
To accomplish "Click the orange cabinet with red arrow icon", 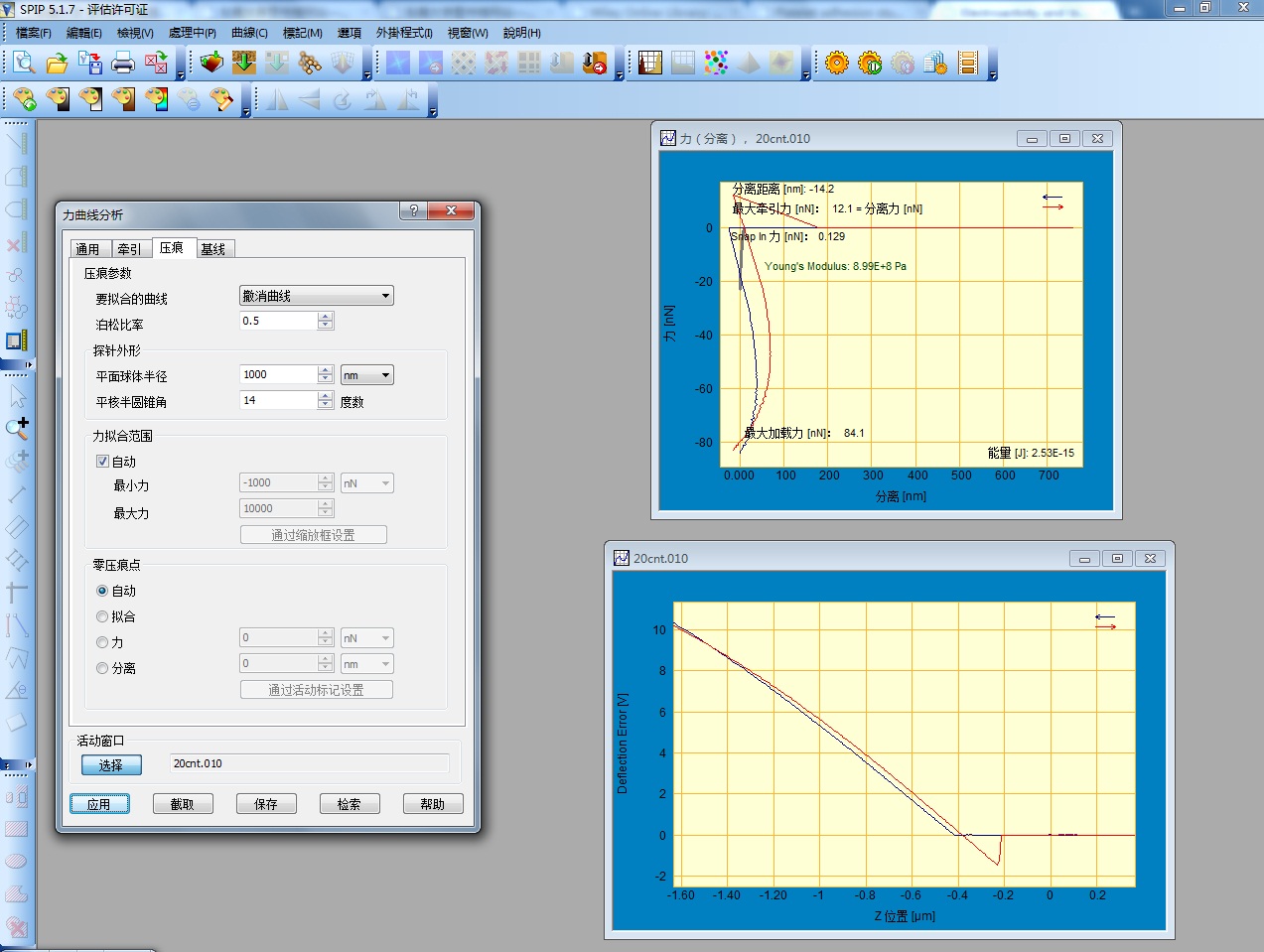I will click(x=595, y=64).
